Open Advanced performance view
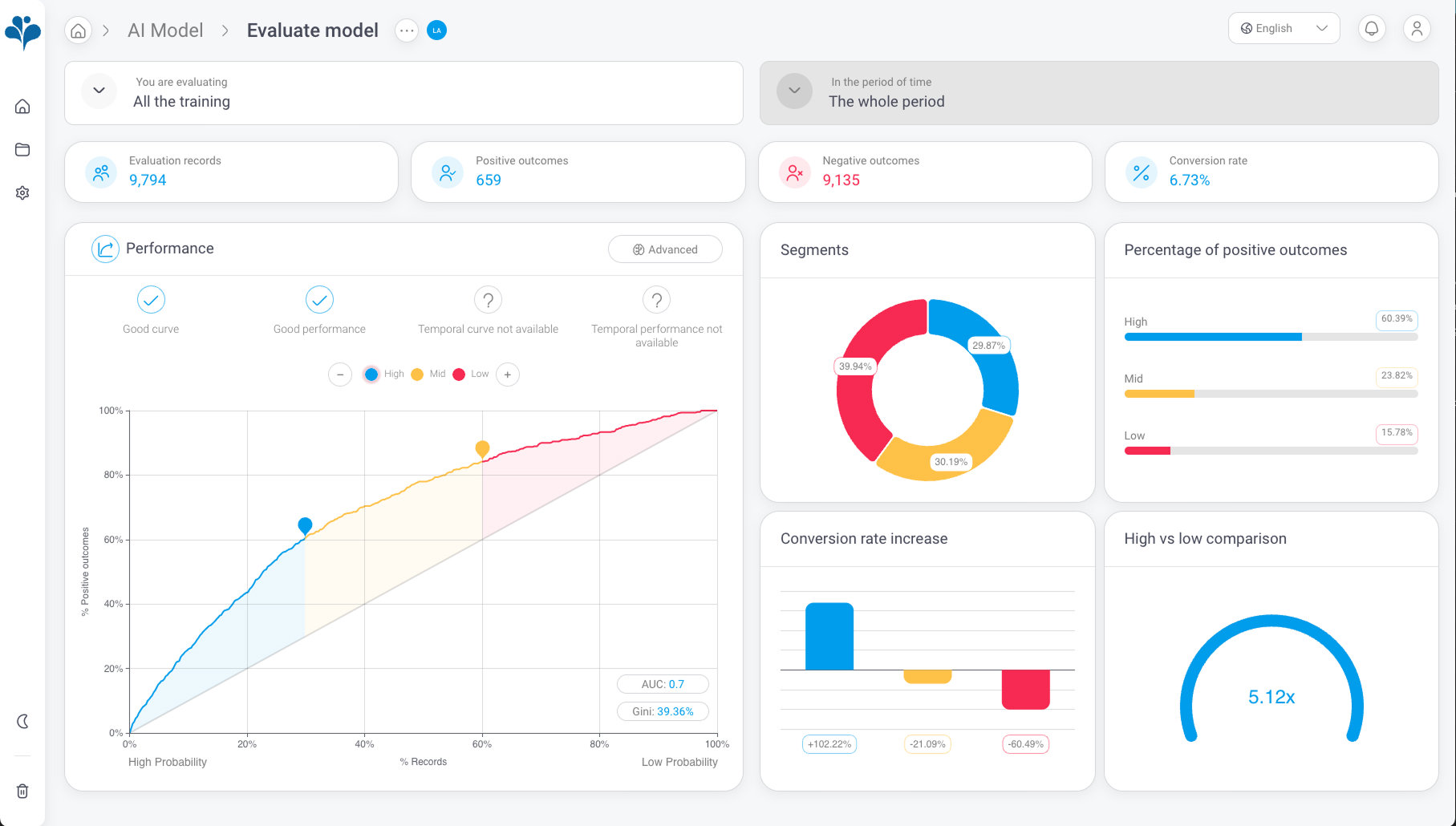 pyautogui.click(x=665, y=249)
